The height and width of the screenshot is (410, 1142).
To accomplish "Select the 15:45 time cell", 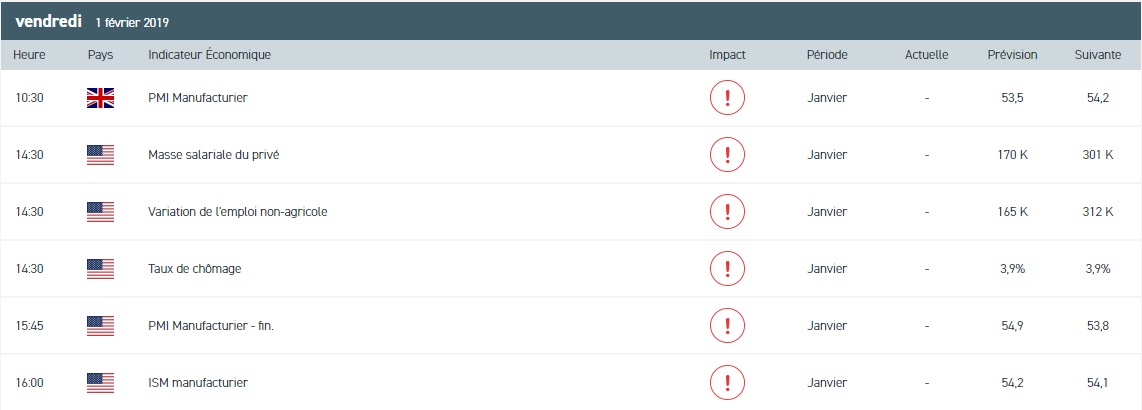I will [29, 326].
